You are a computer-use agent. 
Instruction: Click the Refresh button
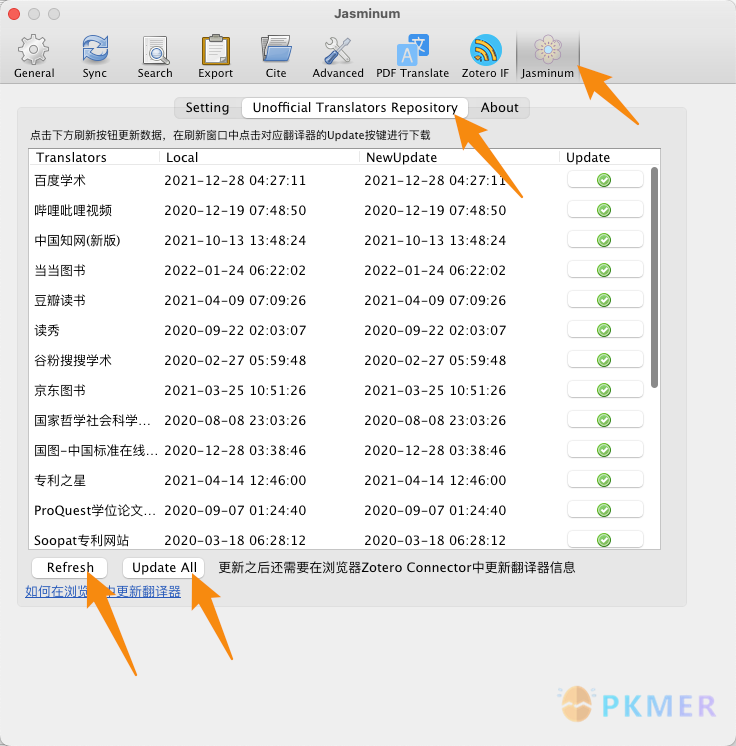[x=70, y=567]
